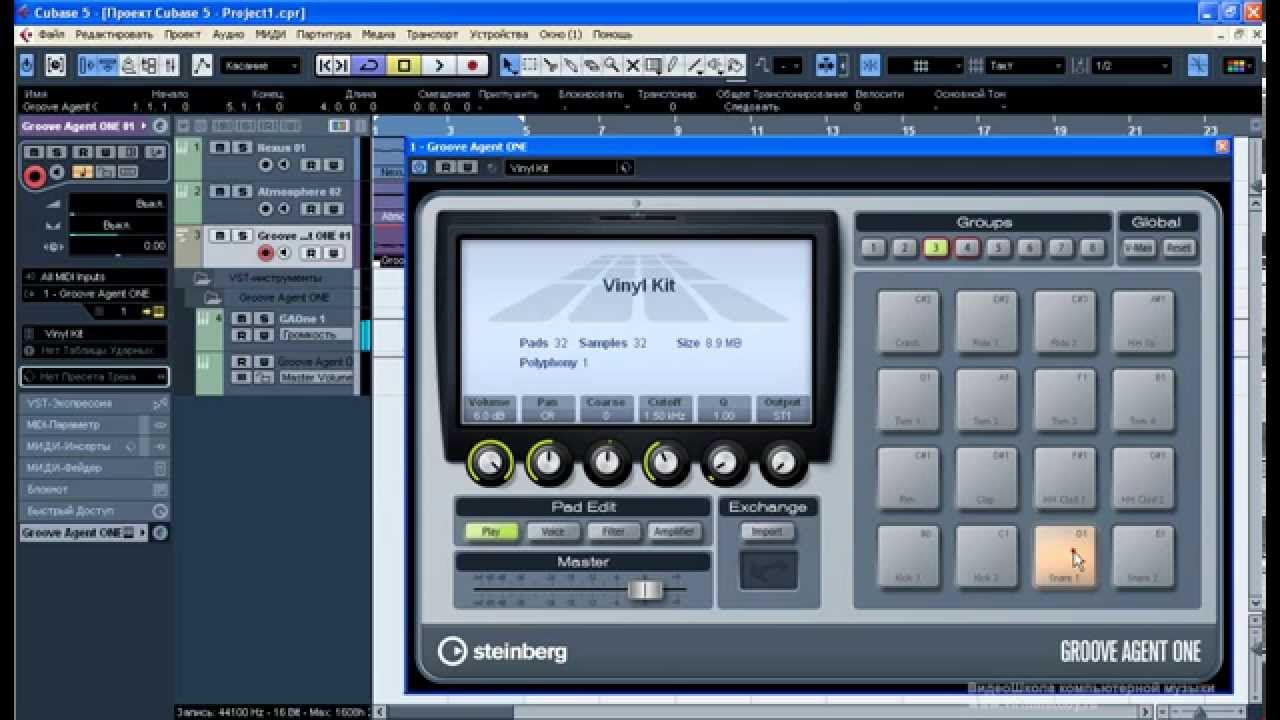Open the Audio menu
This screenshot has width=1280, height=720.
tap(228, 34)
